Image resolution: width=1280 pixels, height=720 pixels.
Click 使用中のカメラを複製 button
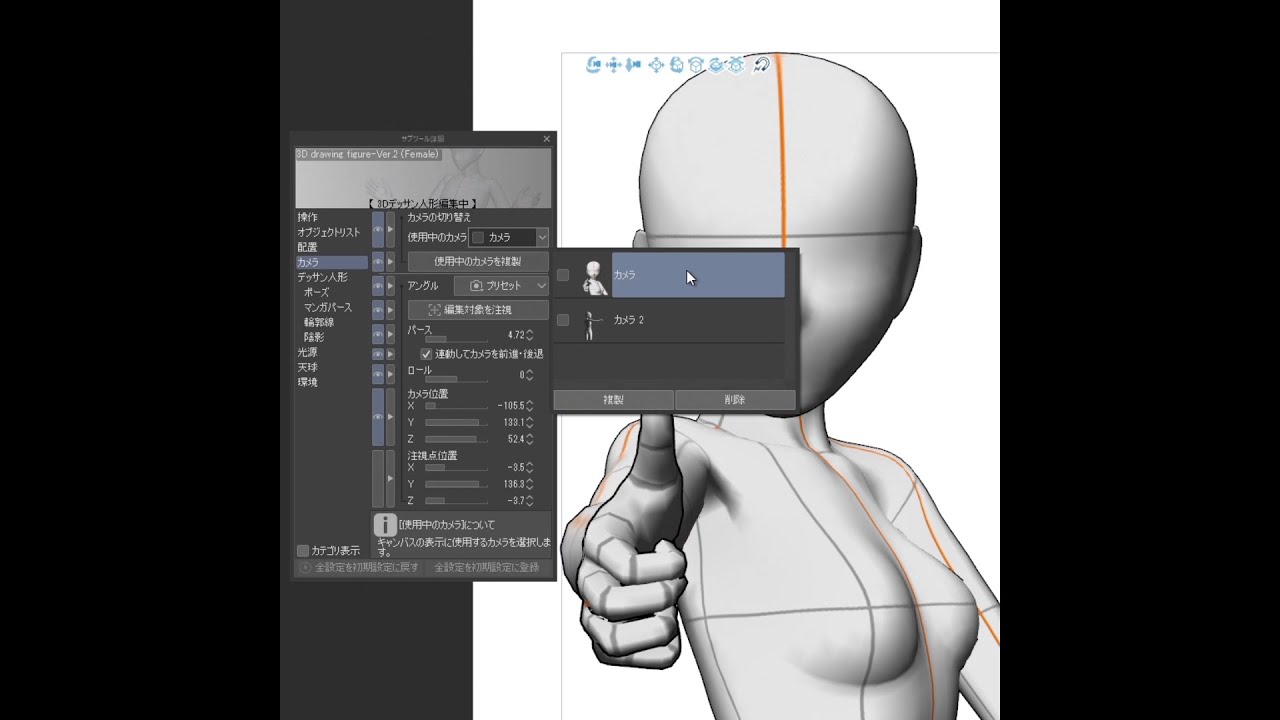point(478,261)
